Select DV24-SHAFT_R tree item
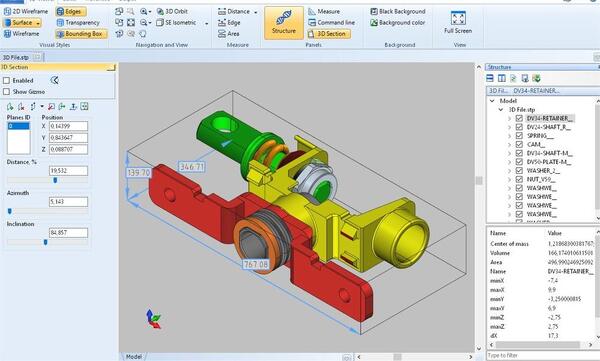Image resolution: width=600 pixels, height=361 pixels. [548, 127]
